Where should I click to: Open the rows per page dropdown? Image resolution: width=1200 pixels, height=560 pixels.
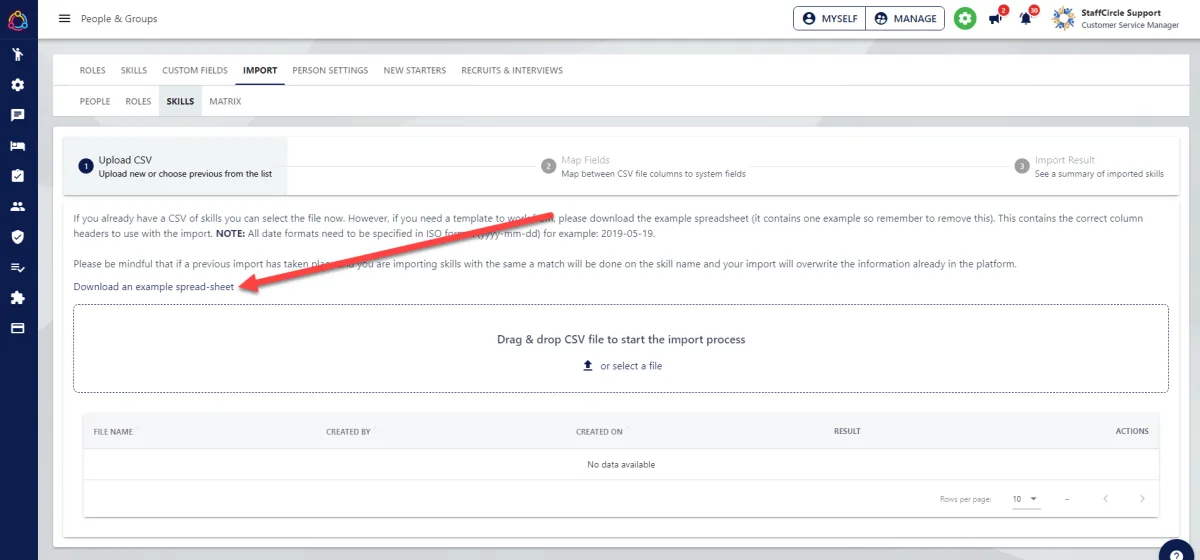pos(1025,498)
